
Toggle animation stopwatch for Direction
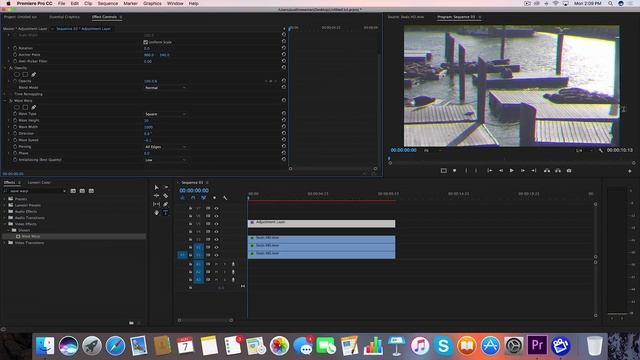tap(15, 133)
